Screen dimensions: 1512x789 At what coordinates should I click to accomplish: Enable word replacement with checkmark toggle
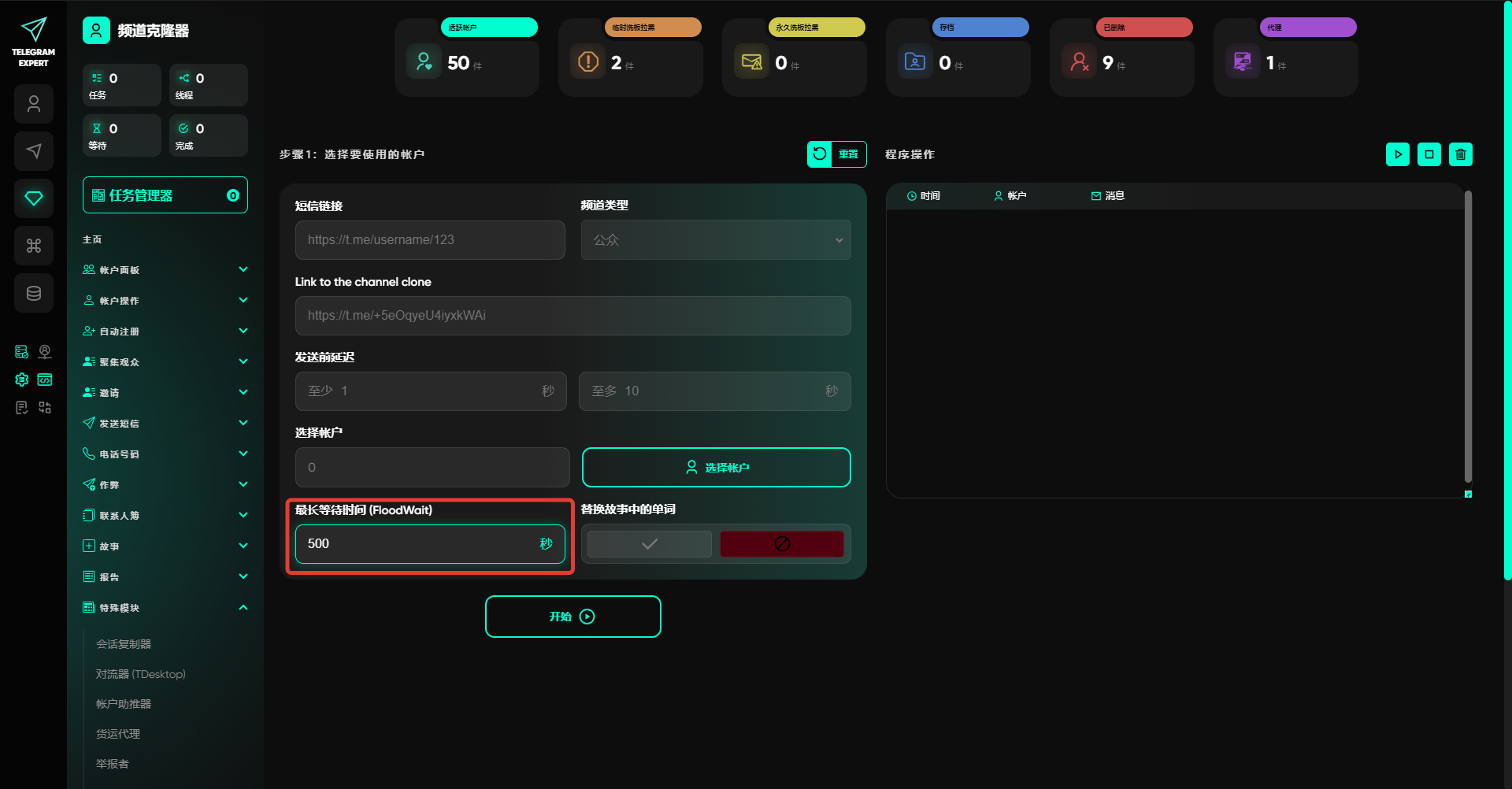click(x=650, y=544)
